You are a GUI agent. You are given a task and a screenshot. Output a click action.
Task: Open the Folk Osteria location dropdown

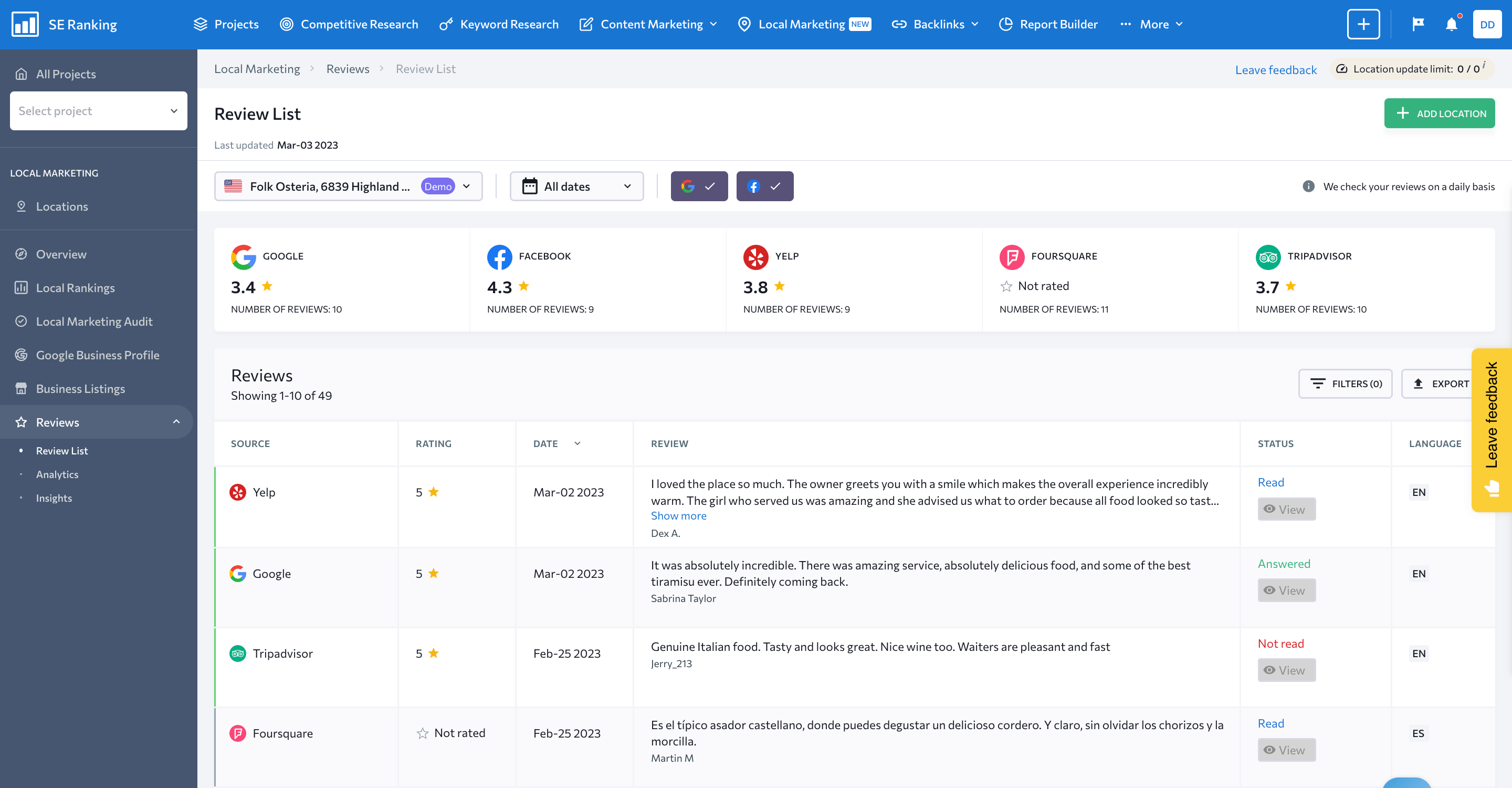pos(348,186)
